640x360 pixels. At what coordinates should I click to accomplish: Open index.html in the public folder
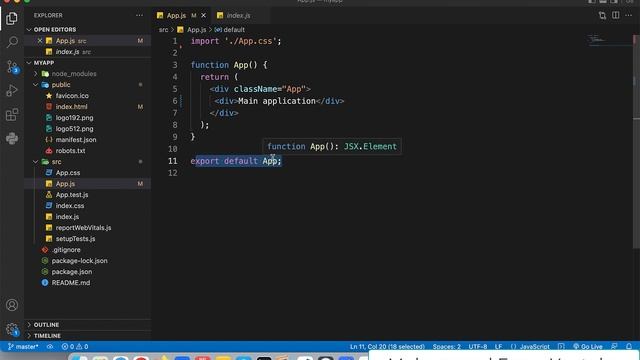click(71, 107)
